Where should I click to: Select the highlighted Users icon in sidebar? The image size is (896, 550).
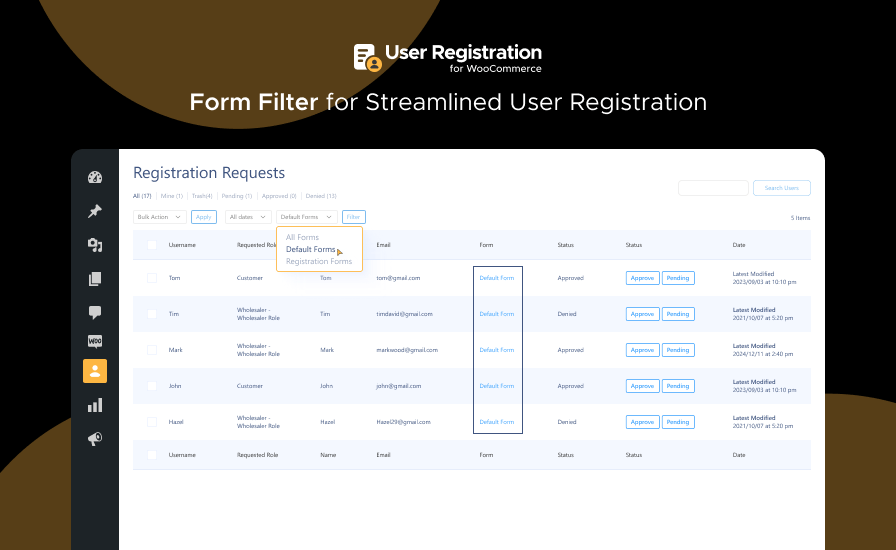point(95,371)
